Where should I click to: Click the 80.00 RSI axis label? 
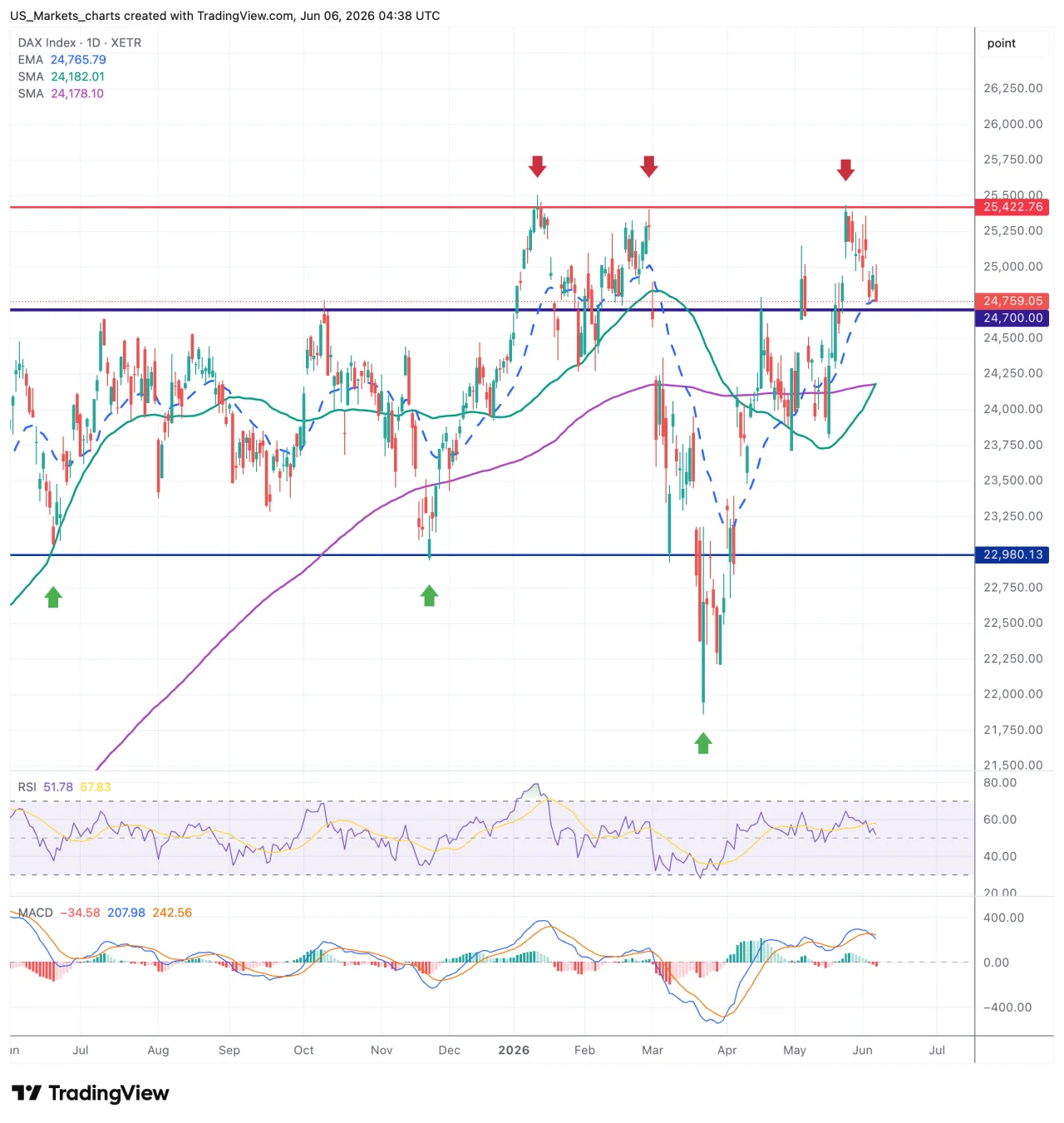[1000, 783]
